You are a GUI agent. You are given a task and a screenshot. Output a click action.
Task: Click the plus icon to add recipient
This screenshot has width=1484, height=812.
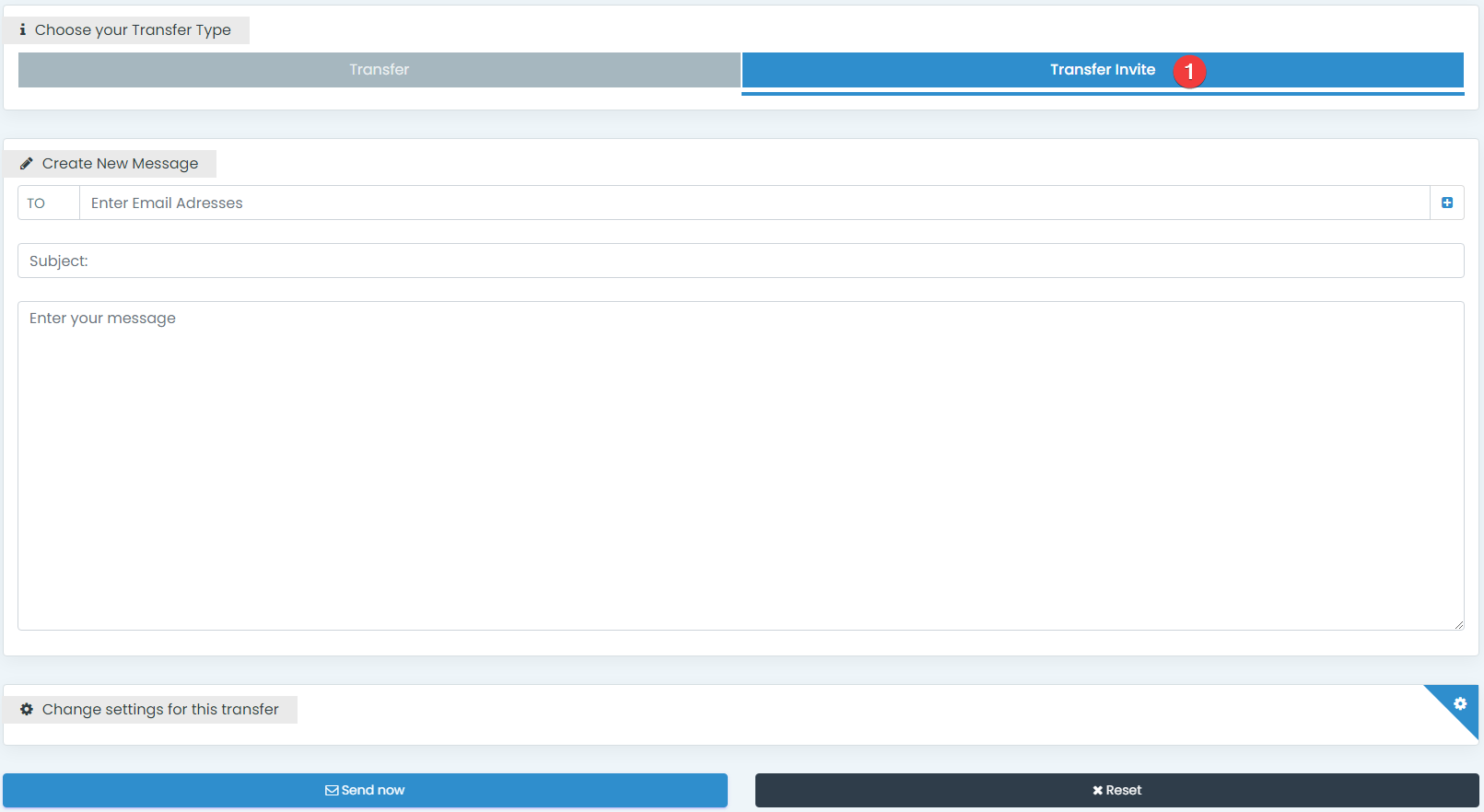1446,203
